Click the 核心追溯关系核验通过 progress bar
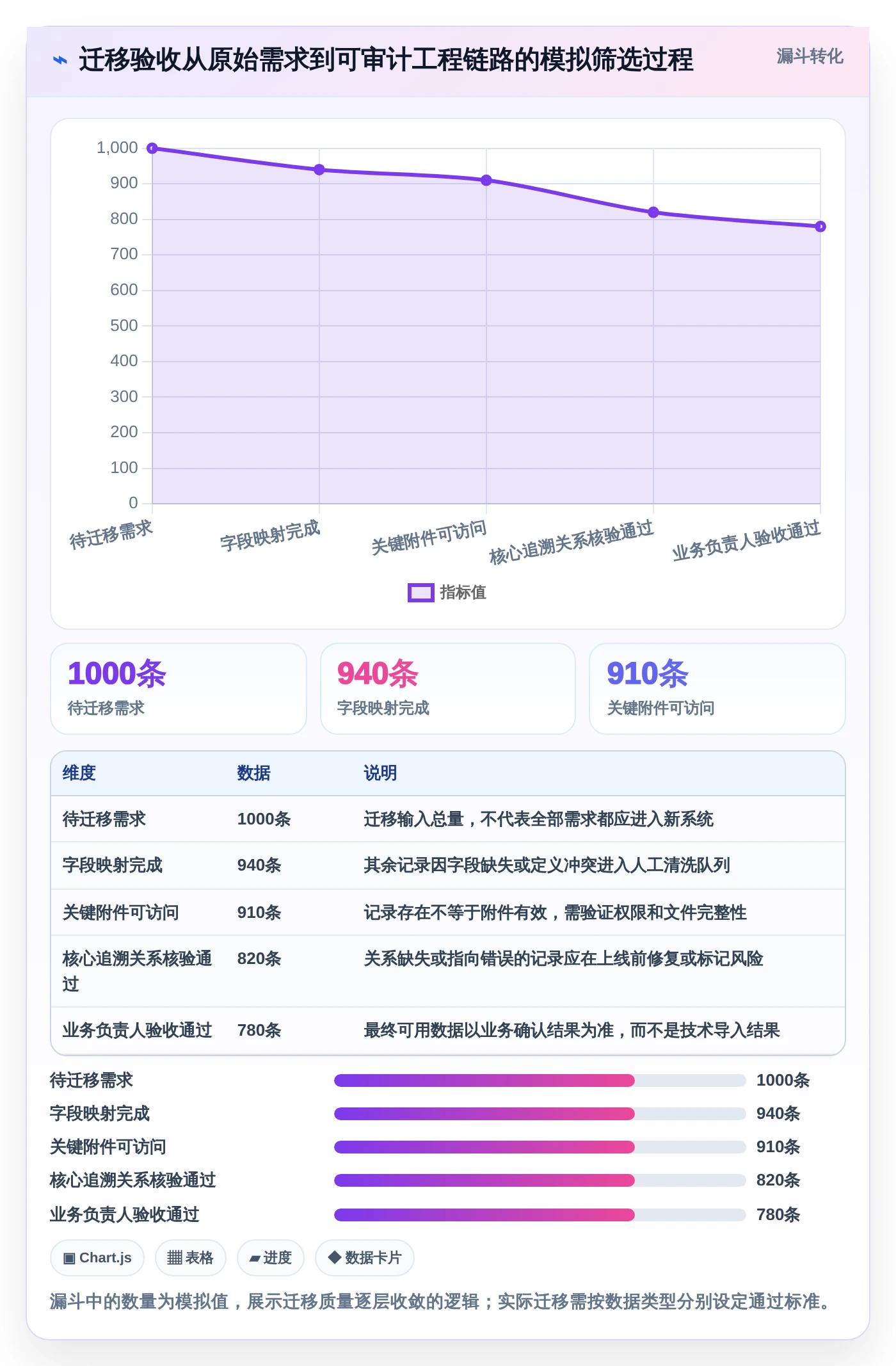This screenshot has height=1366, width=896. (x=540, y=1180)
